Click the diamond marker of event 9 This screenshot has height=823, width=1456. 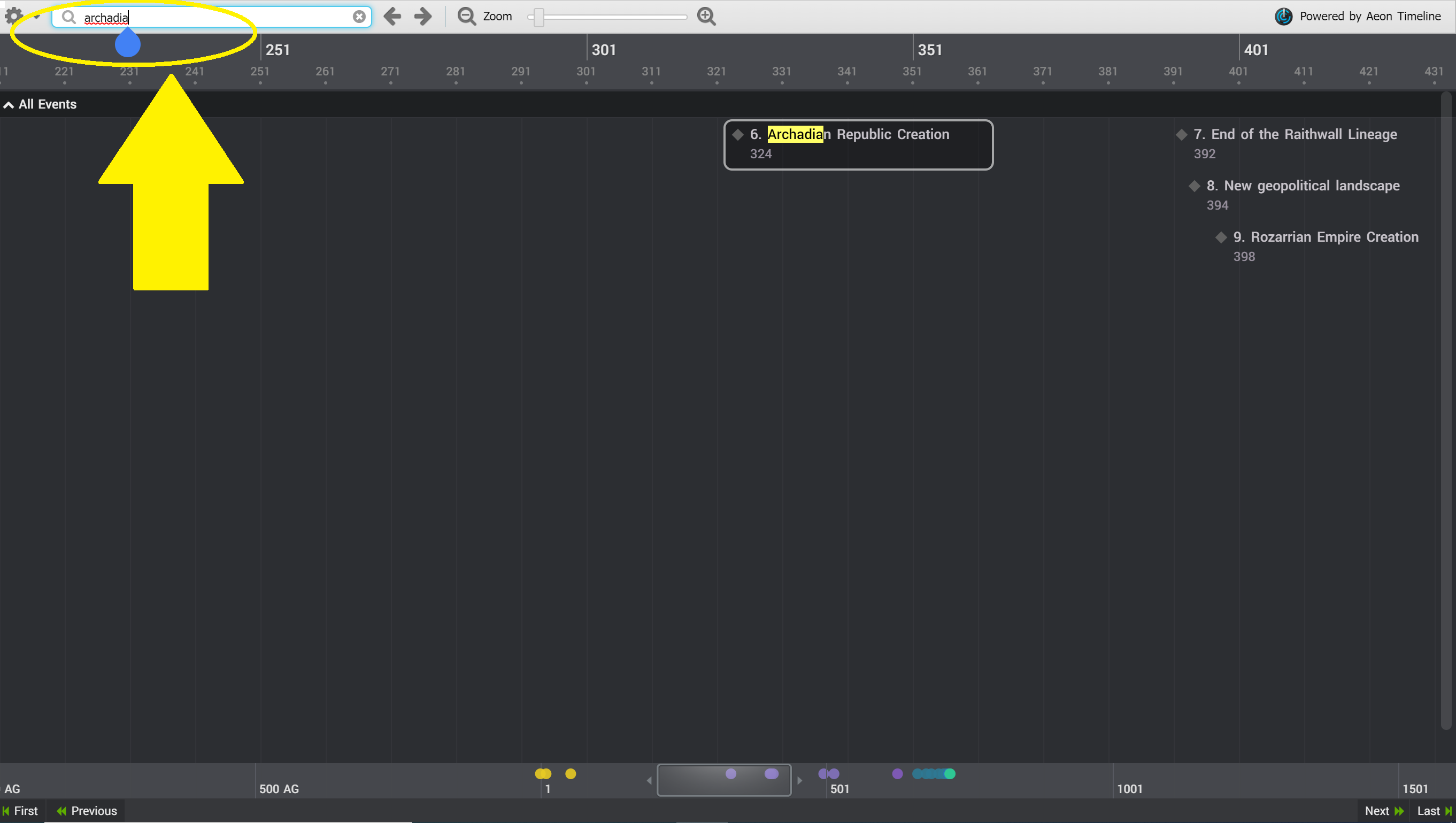1221,237
